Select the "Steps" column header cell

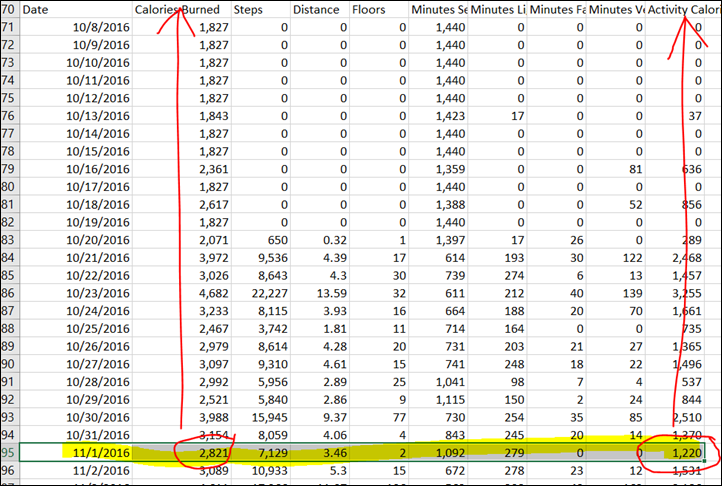tap(258, 9)
